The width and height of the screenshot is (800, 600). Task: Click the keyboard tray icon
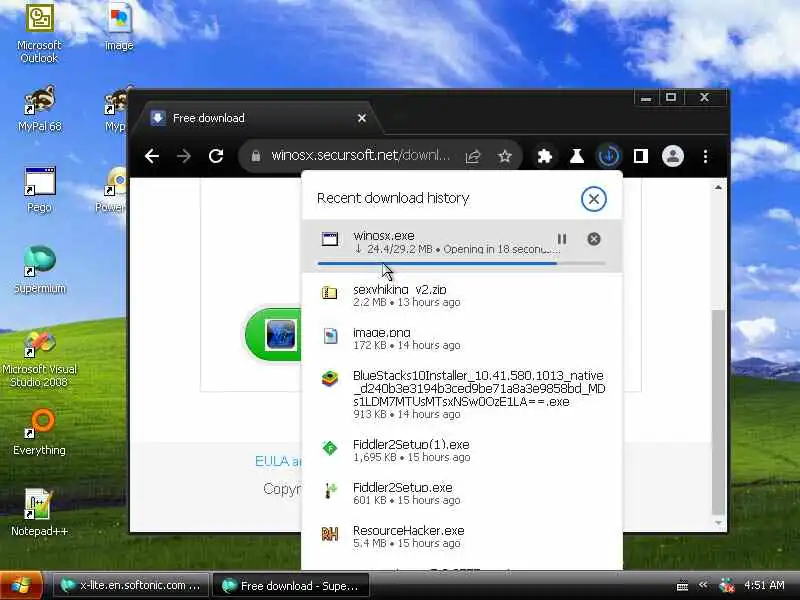(x=682, y=586)
